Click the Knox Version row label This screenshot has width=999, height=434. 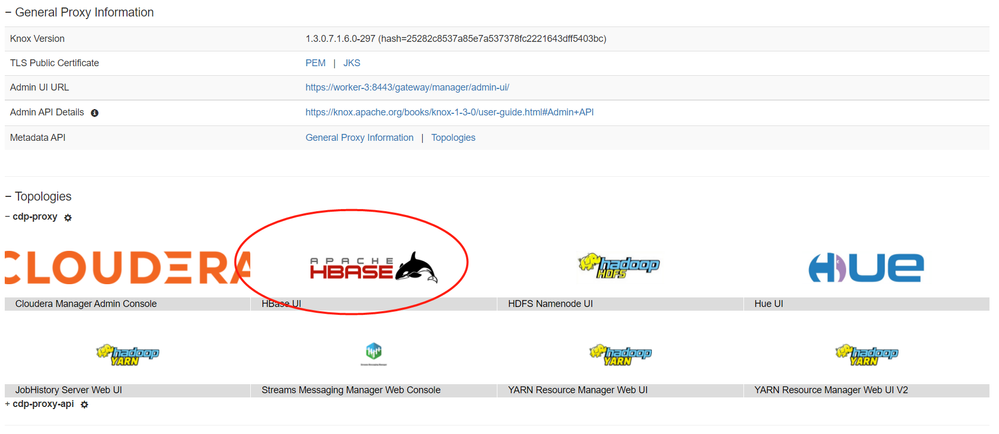(x=38, y=39)
